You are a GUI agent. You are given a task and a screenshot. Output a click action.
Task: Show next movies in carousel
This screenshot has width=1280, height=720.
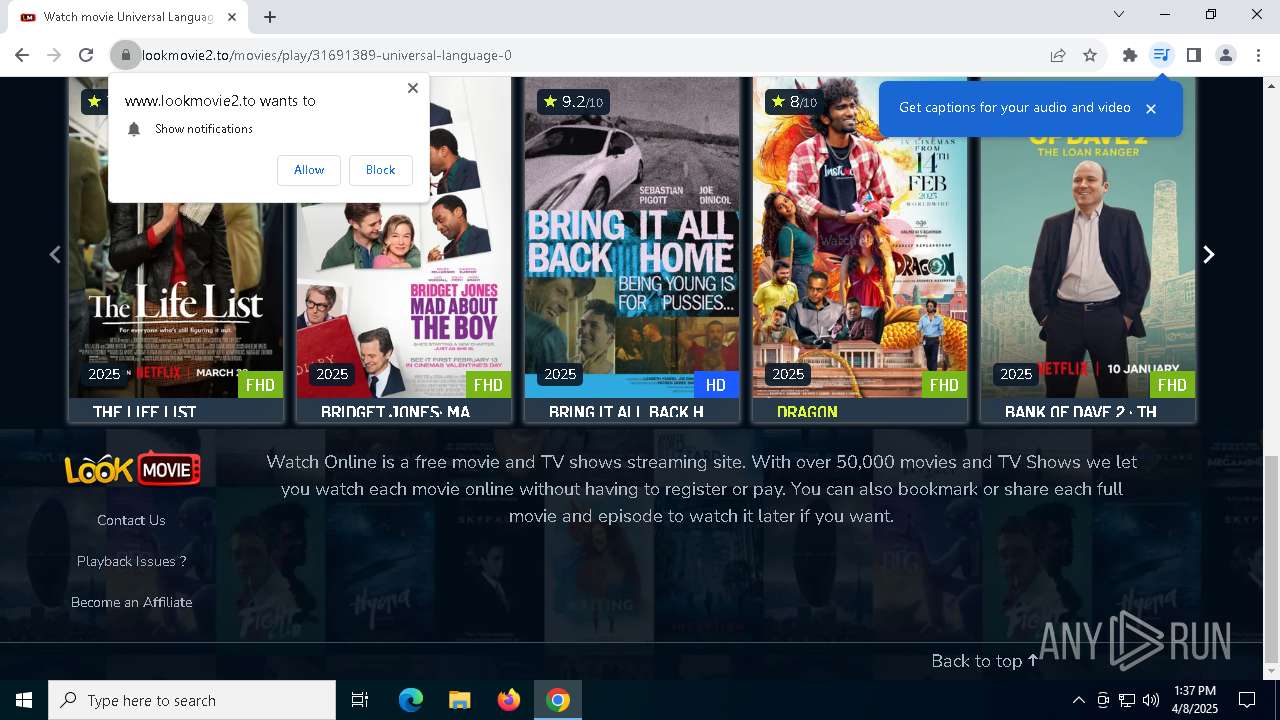click(x=1209, y=254)
